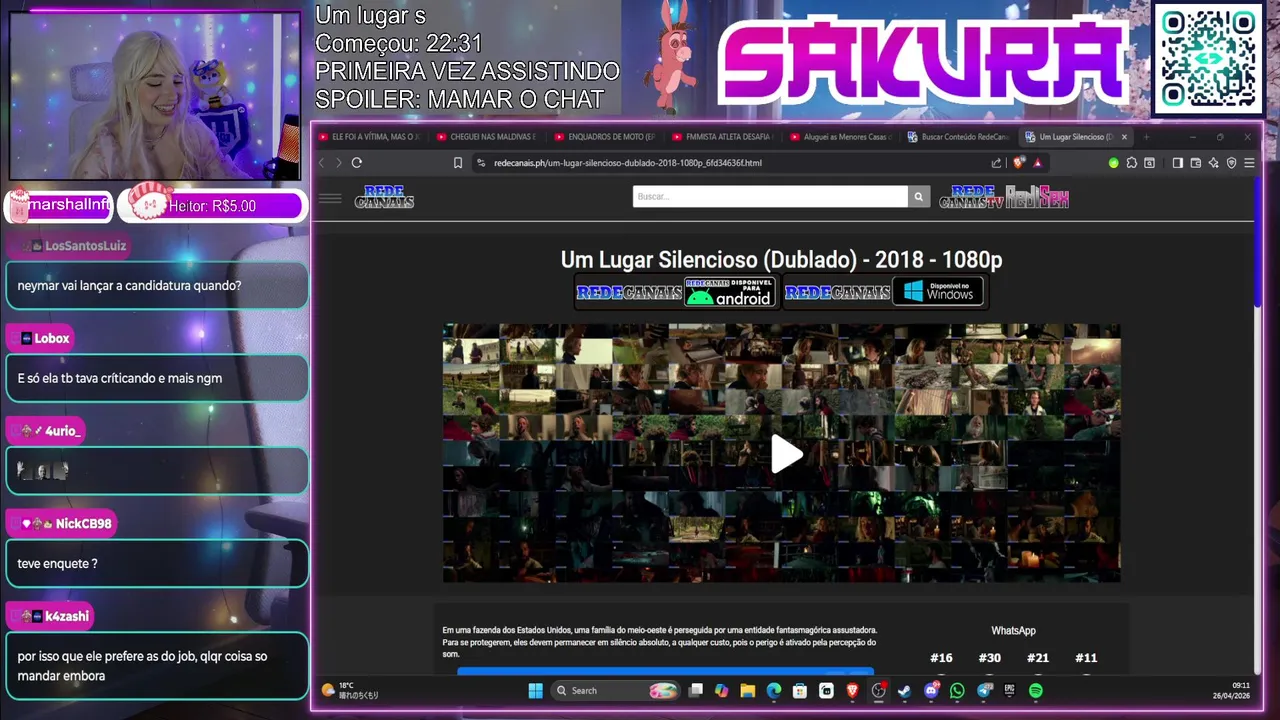Open the RedeCanais for Windows banner
The height and width of the screenshot is (720, 1280).
tap(885, 292)
